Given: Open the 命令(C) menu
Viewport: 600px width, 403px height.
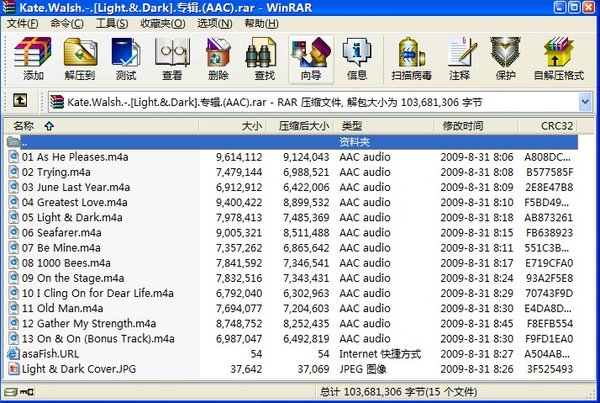Looking at the screenshot, I should coord(67,24).
